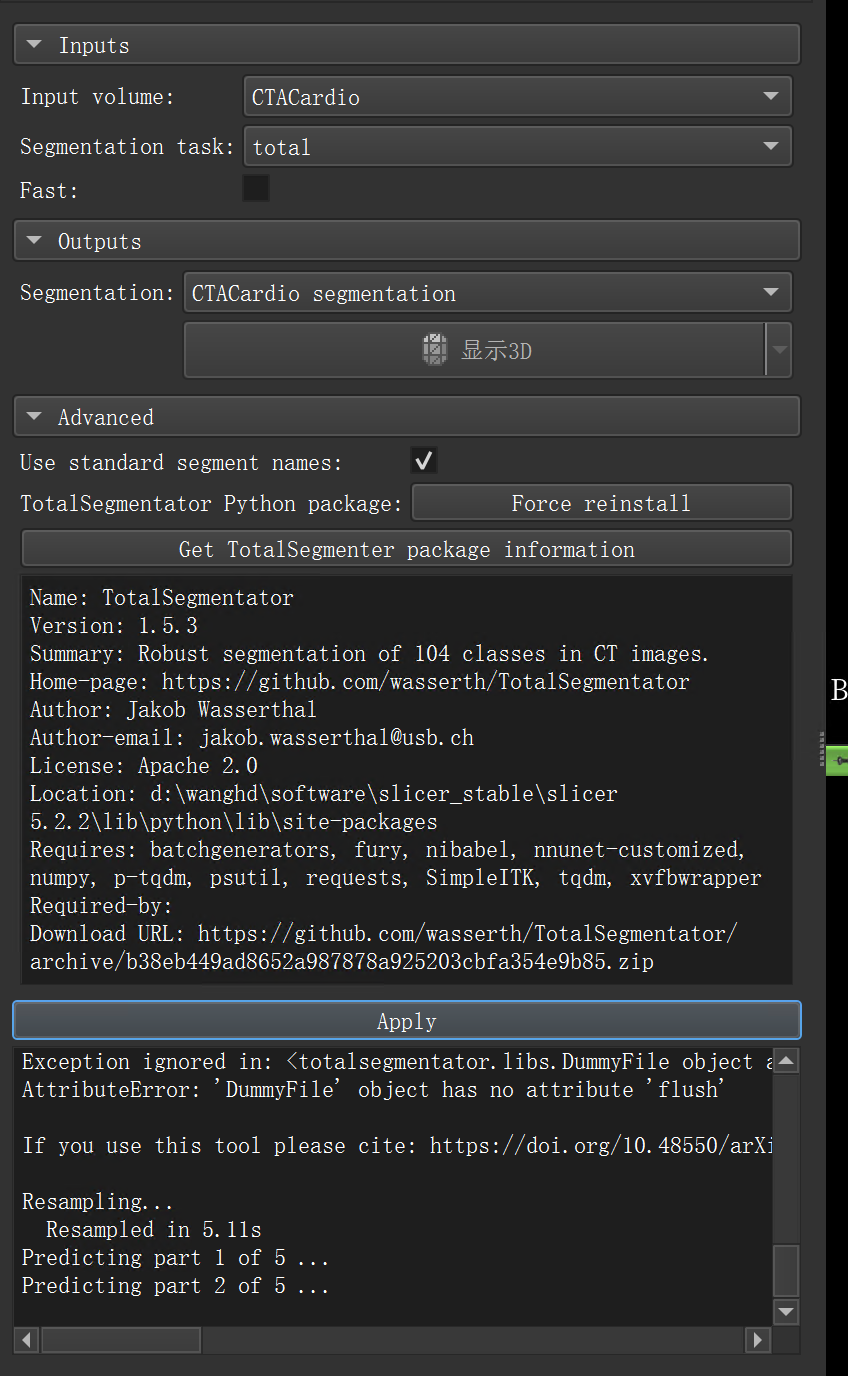
Task: Click the up arrow of the log scrollbar
Action: (785, 1060)
